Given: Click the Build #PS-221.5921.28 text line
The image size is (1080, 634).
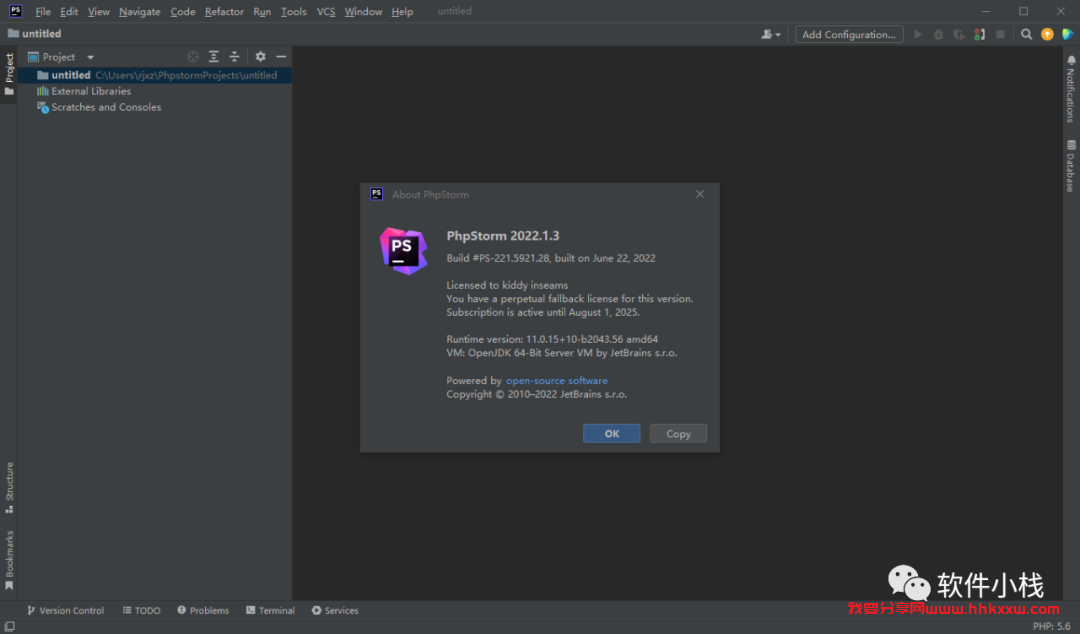Looking at the screenshot, I should point(551,258).
